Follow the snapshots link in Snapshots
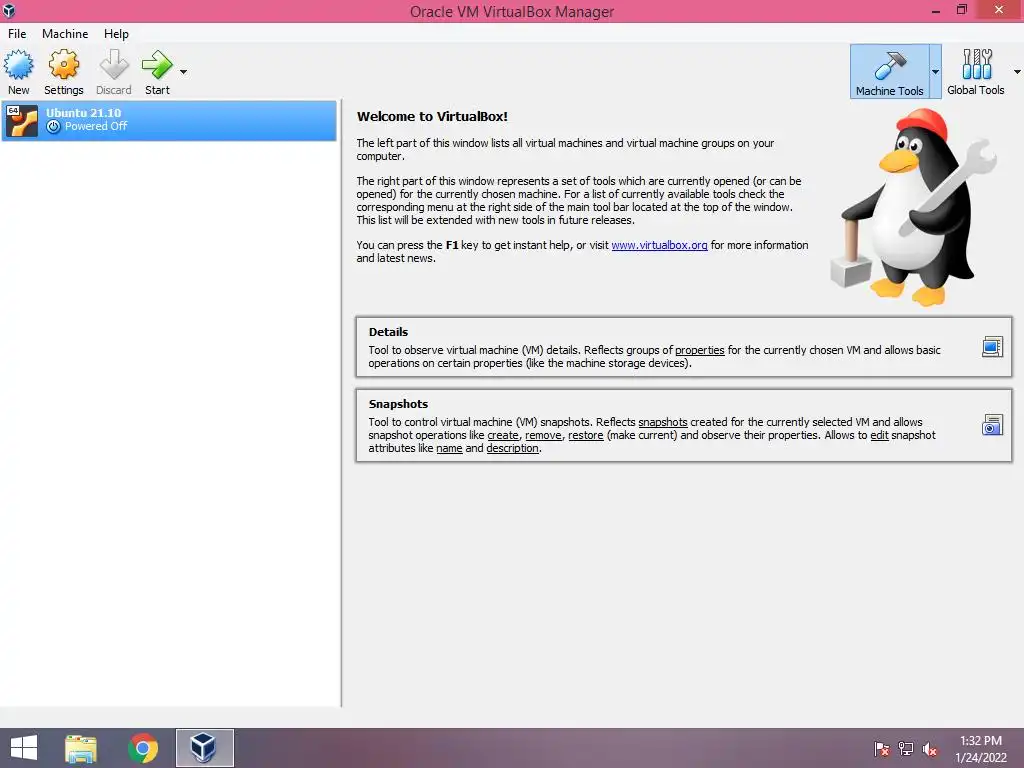This screenshot has width=1024, height=768. point(663,422)
